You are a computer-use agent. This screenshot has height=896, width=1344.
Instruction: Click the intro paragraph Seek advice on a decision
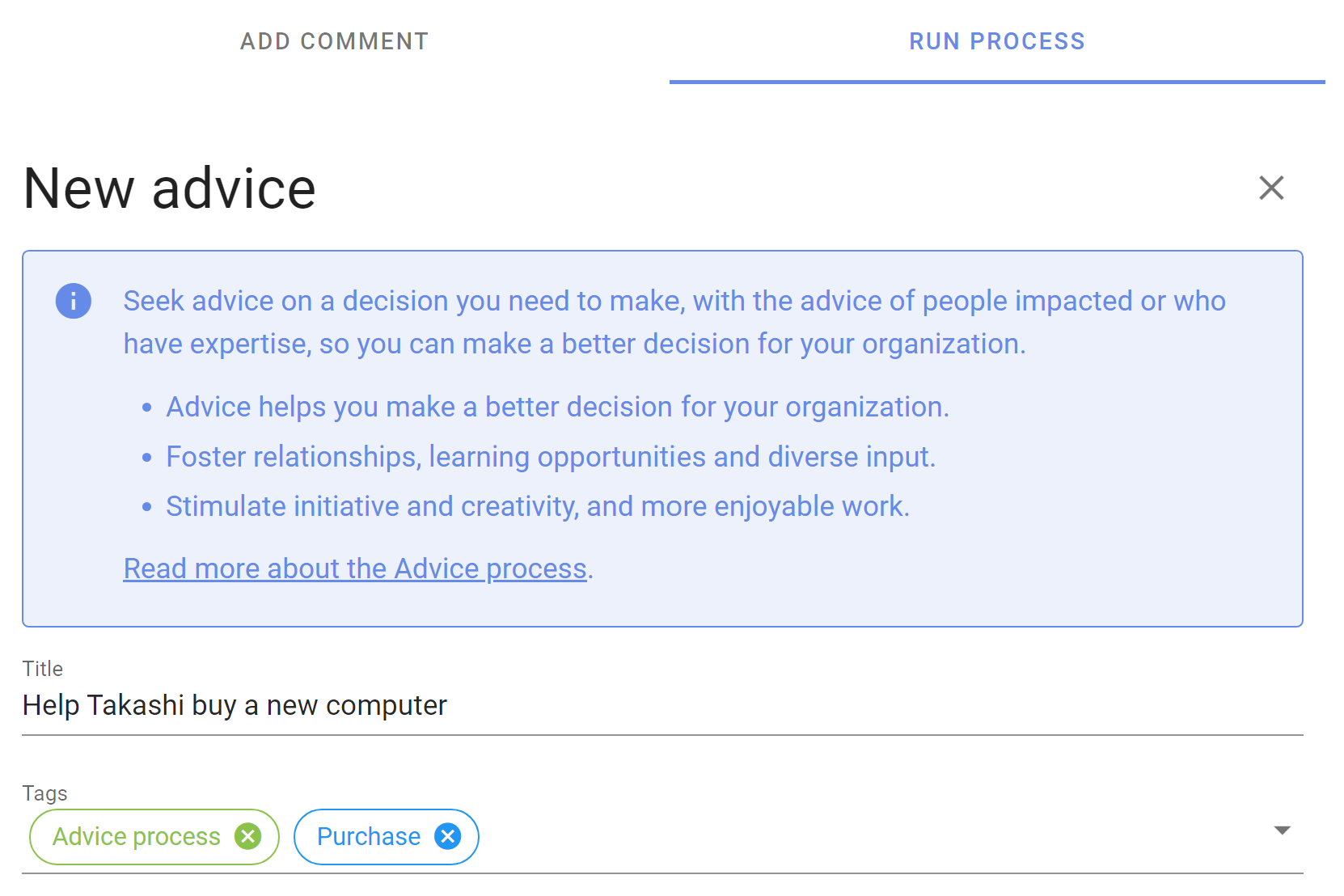pos(674,322)
